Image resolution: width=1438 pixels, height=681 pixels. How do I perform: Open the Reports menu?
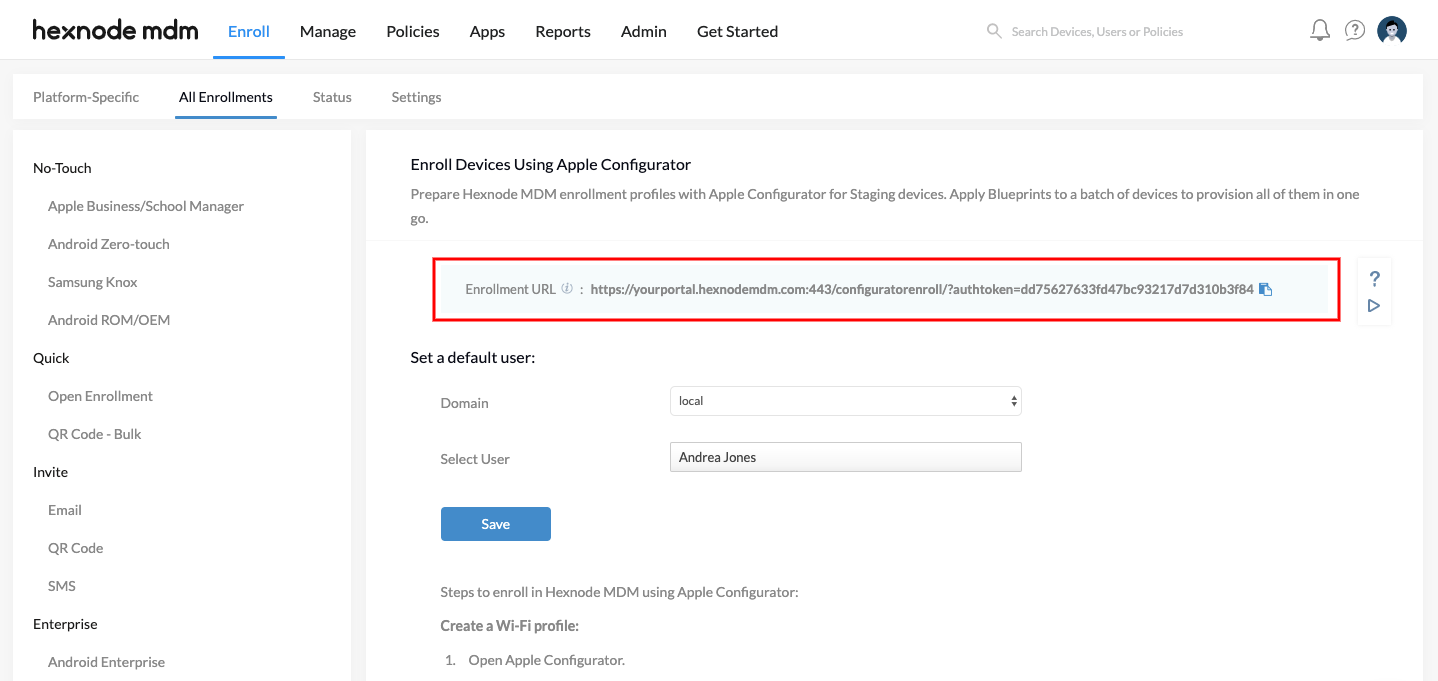563,31
